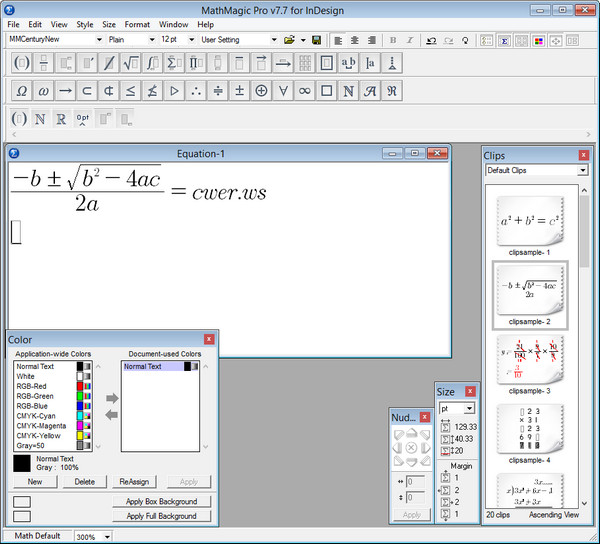Insert the Omega symbol from the palette
Viewport: 600px width, 544px height.
(x=22, y=91)
